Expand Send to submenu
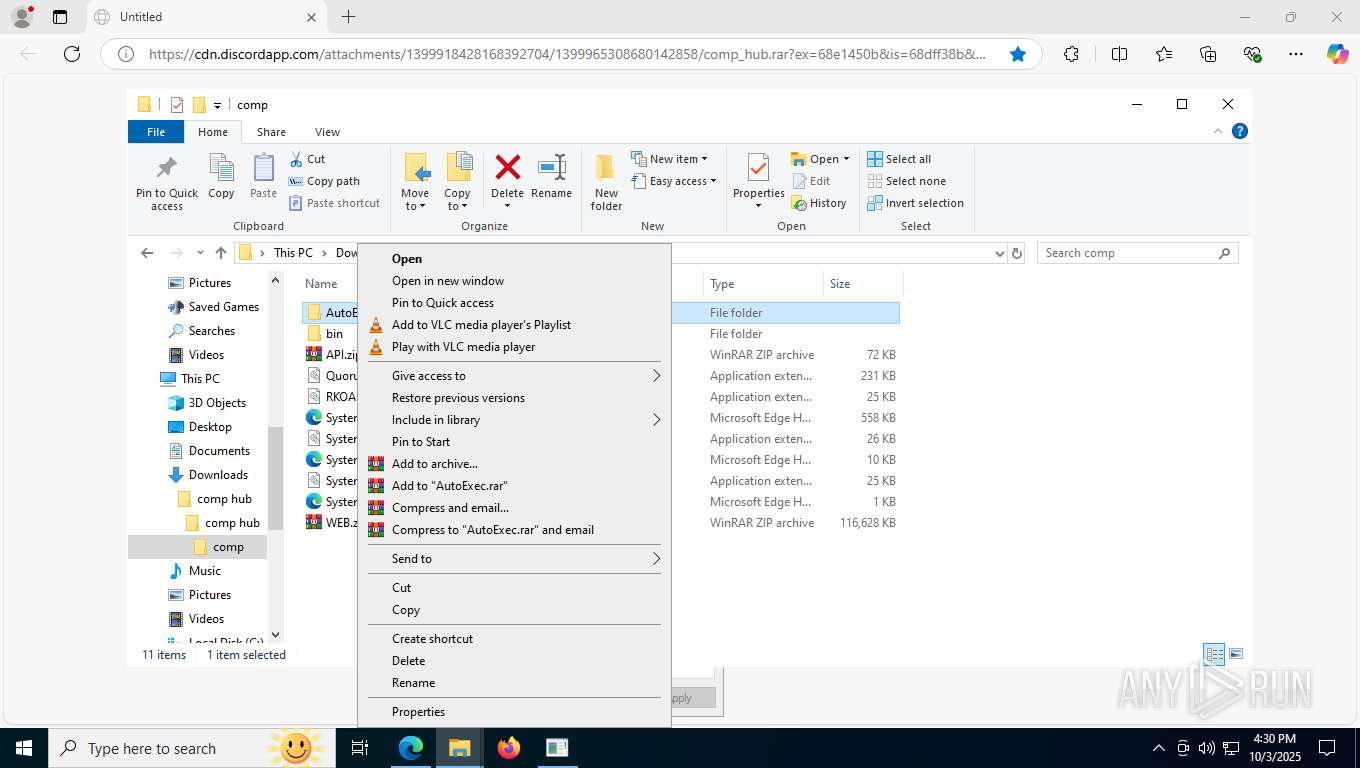This screenshot has height=768, width=1360. pyautogui.click(x=514, y=559)
